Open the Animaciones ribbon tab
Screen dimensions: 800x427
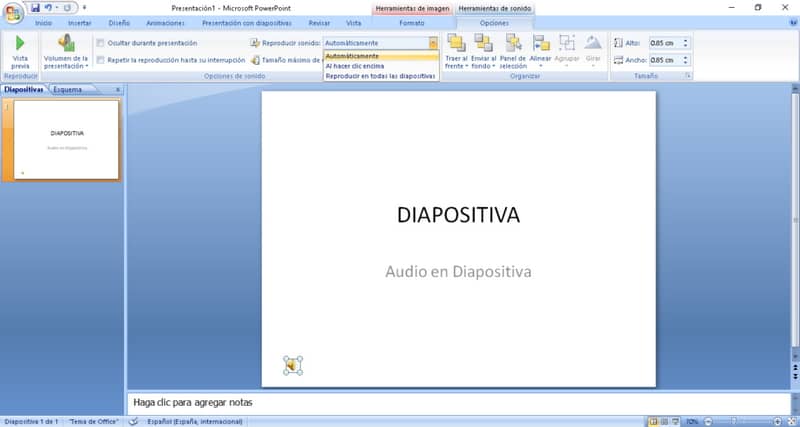click(165, 22)
